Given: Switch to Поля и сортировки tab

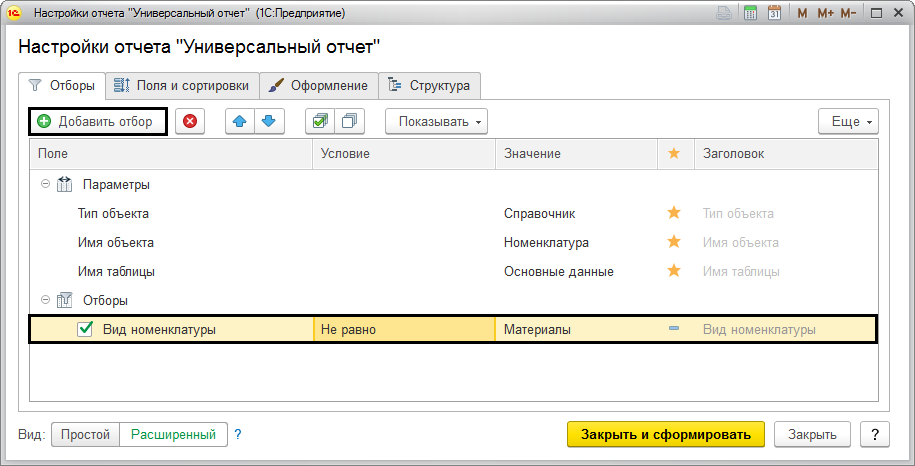Looking at the screenshot, I should 183,85.
